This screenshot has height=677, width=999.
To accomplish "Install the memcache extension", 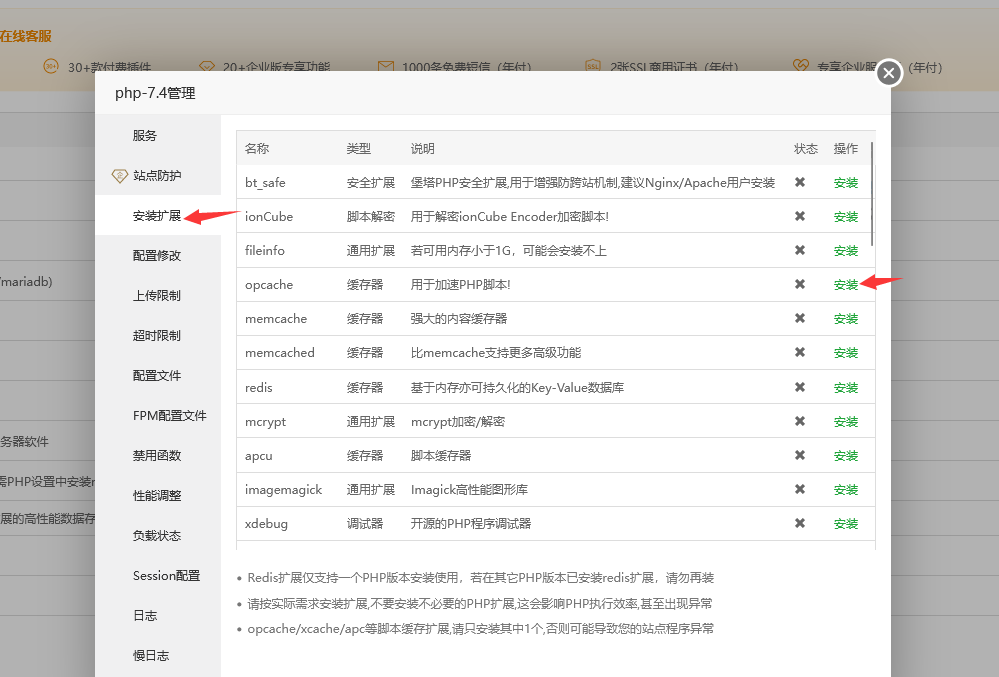I will tap(845, 318).
